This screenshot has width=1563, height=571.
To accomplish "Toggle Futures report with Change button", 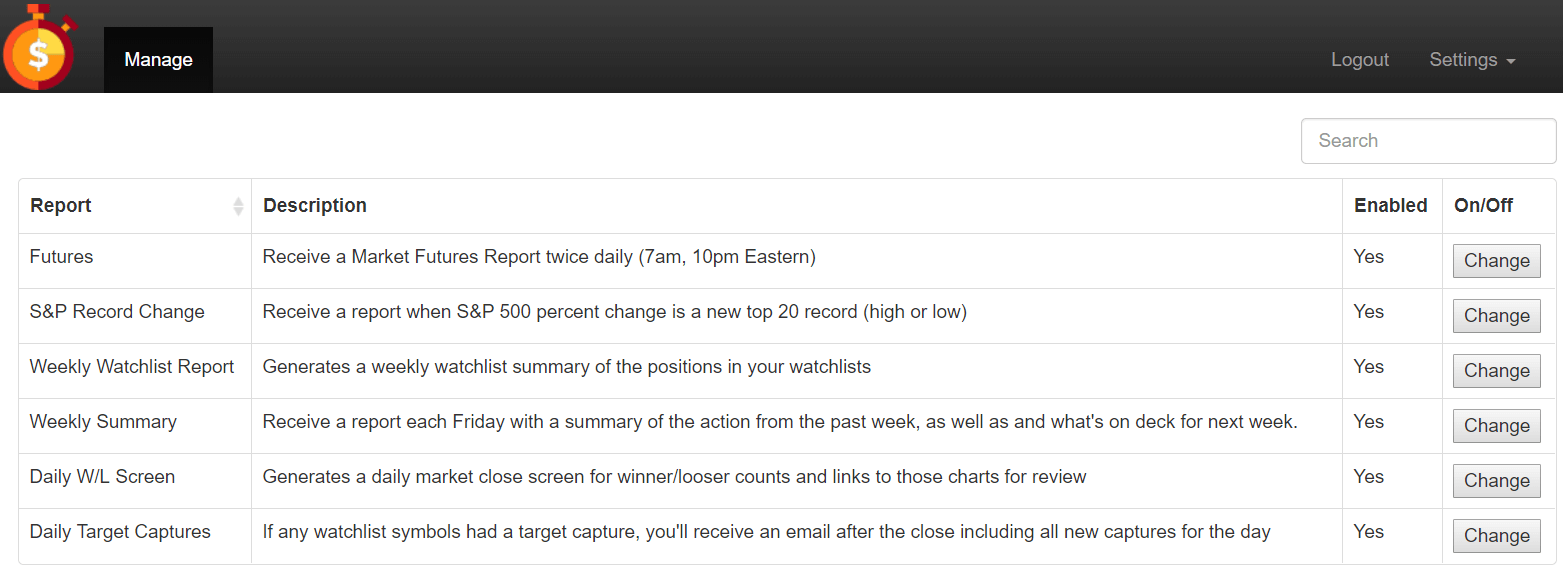I will click(1496, 261).
